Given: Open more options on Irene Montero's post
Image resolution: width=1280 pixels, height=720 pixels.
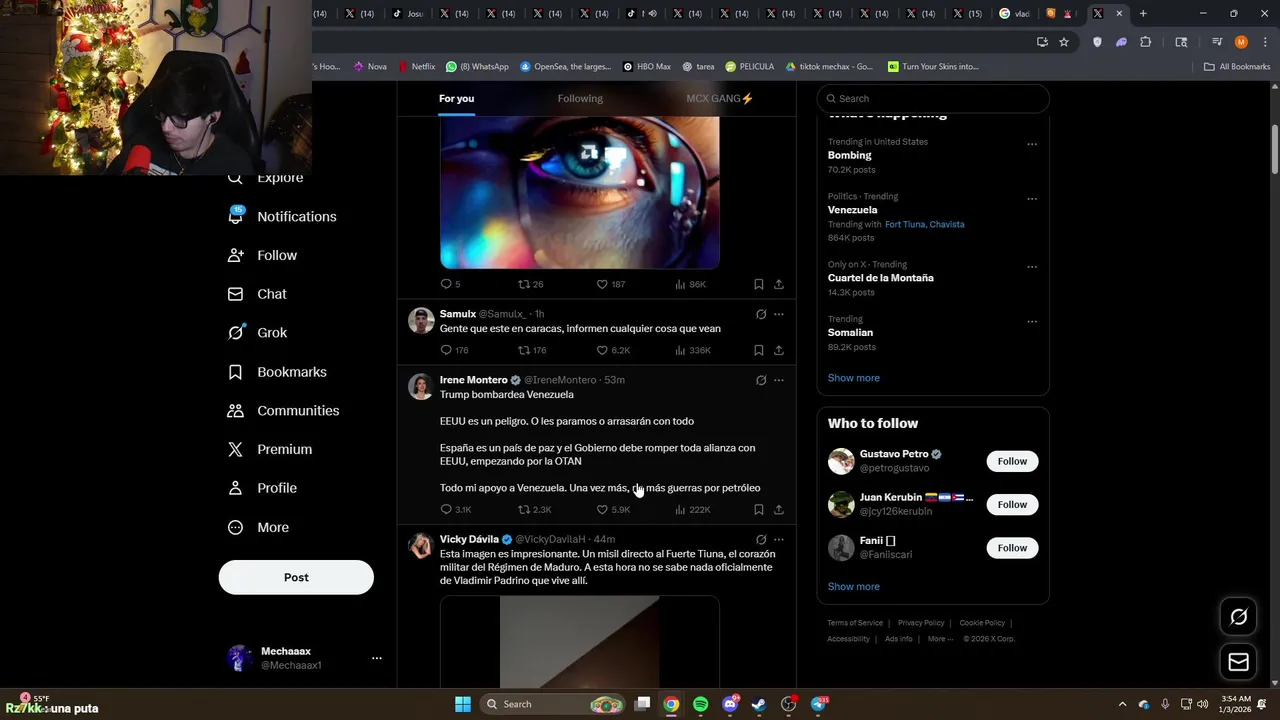Looking at the screenshot, I should pyautogui.click(x=779, y=380).
